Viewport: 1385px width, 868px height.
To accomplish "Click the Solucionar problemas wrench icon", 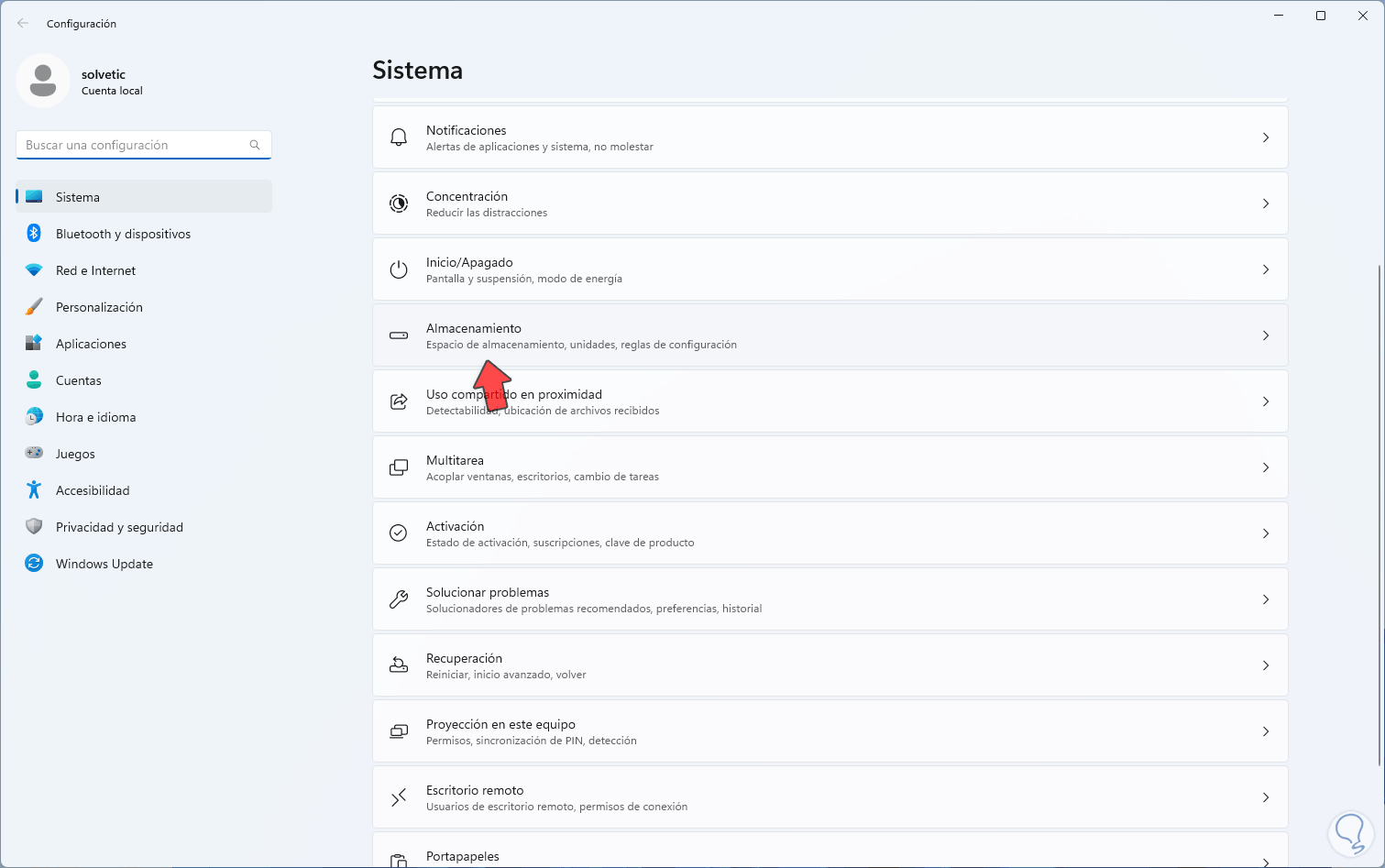I will (399, 599).
